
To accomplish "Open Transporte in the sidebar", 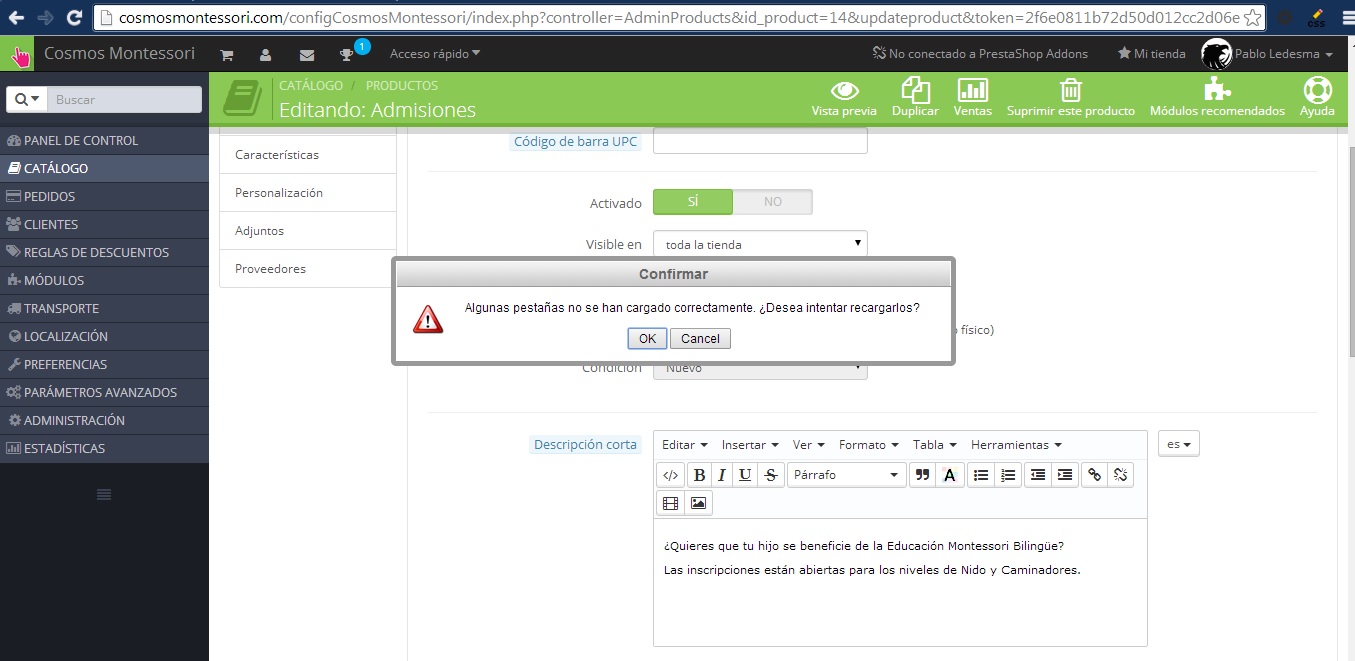I will click(x=104, y=309).
